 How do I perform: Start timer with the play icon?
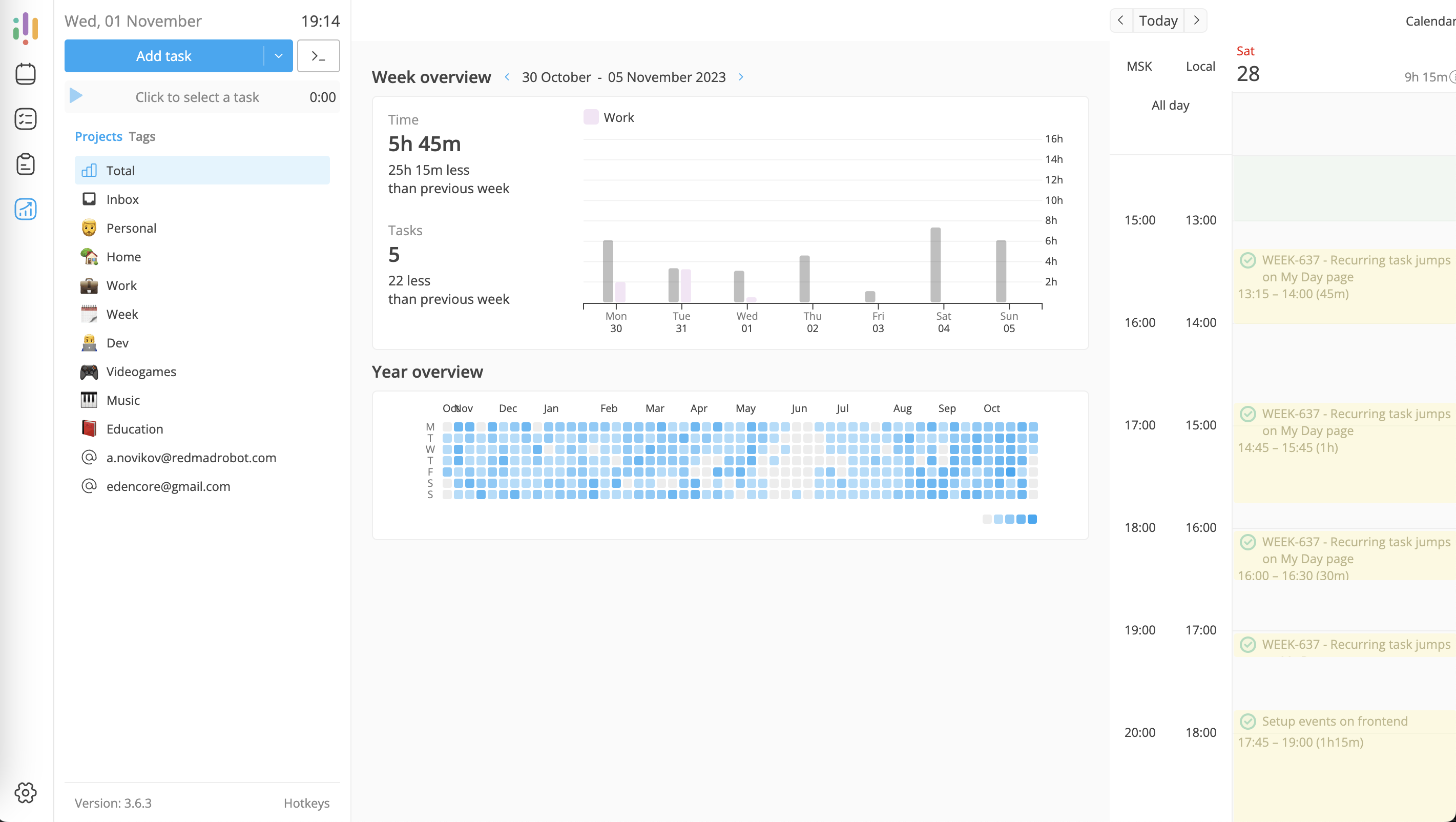tap(76, 95)
